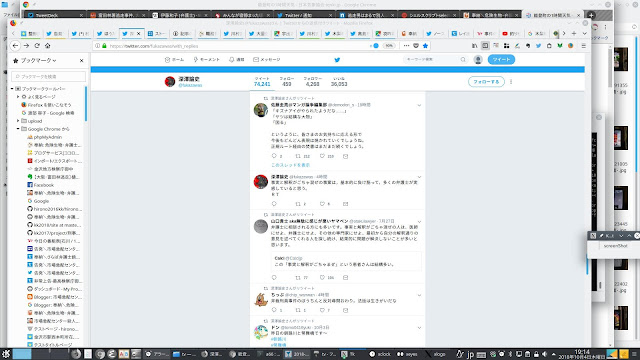Like the ちゃぷ tweet with 7 likes
Image resolution: width=640 pixels, height=360 pixels.
322,310
